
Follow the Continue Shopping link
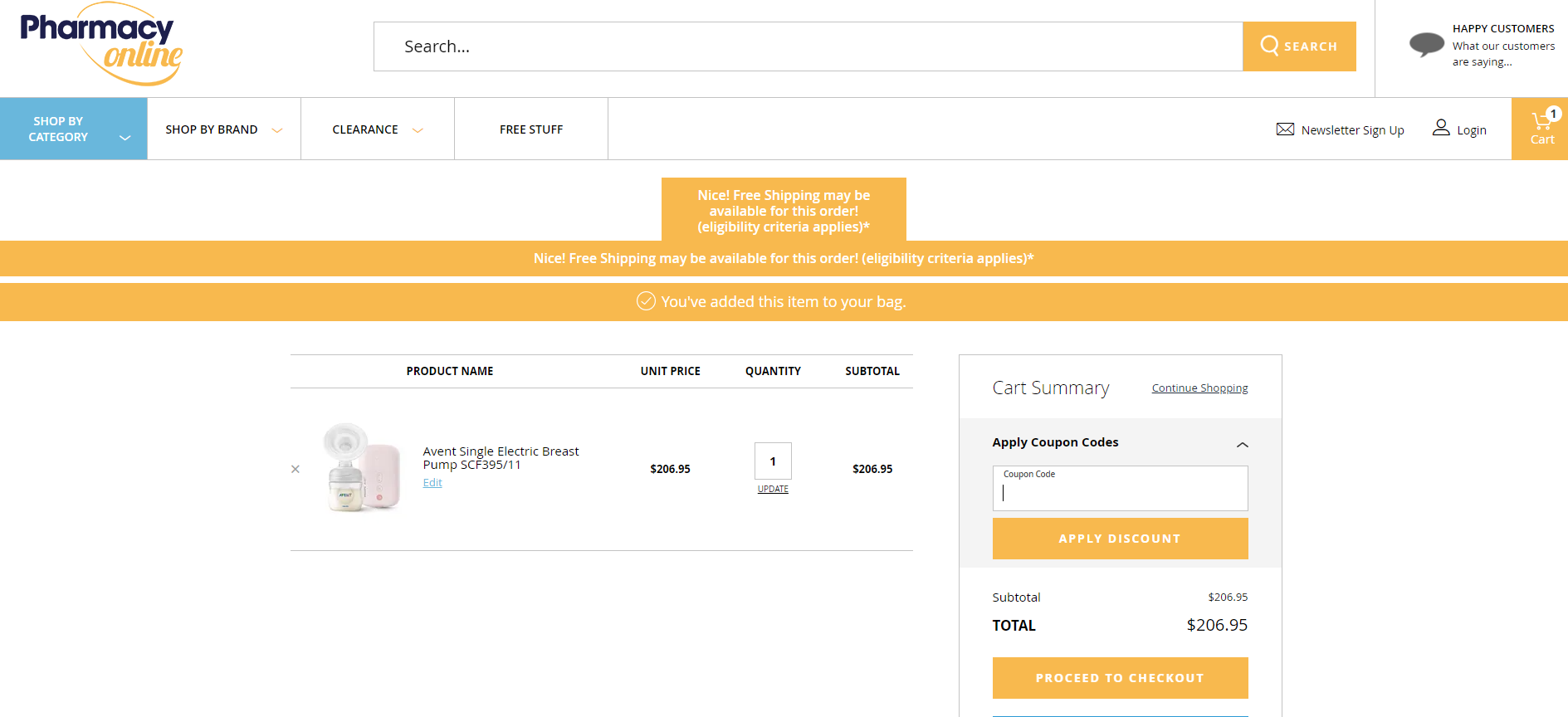[1199, 388]
